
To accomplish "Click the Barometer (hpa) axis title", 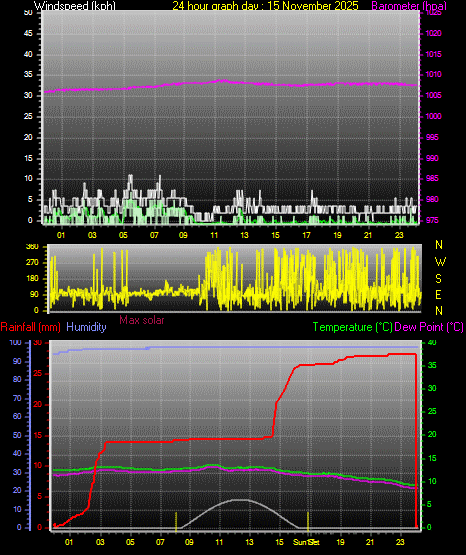I will 409,5.
